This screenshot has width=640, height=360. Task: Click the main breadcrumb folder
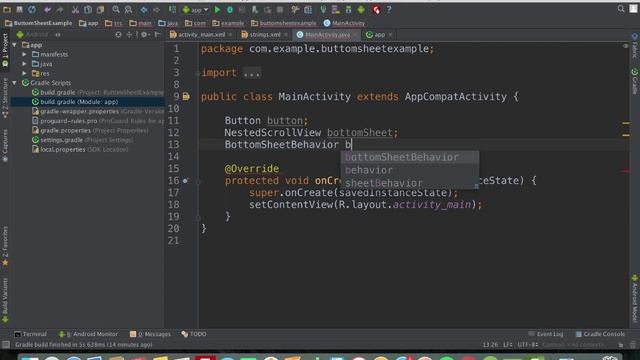(140, 23)
